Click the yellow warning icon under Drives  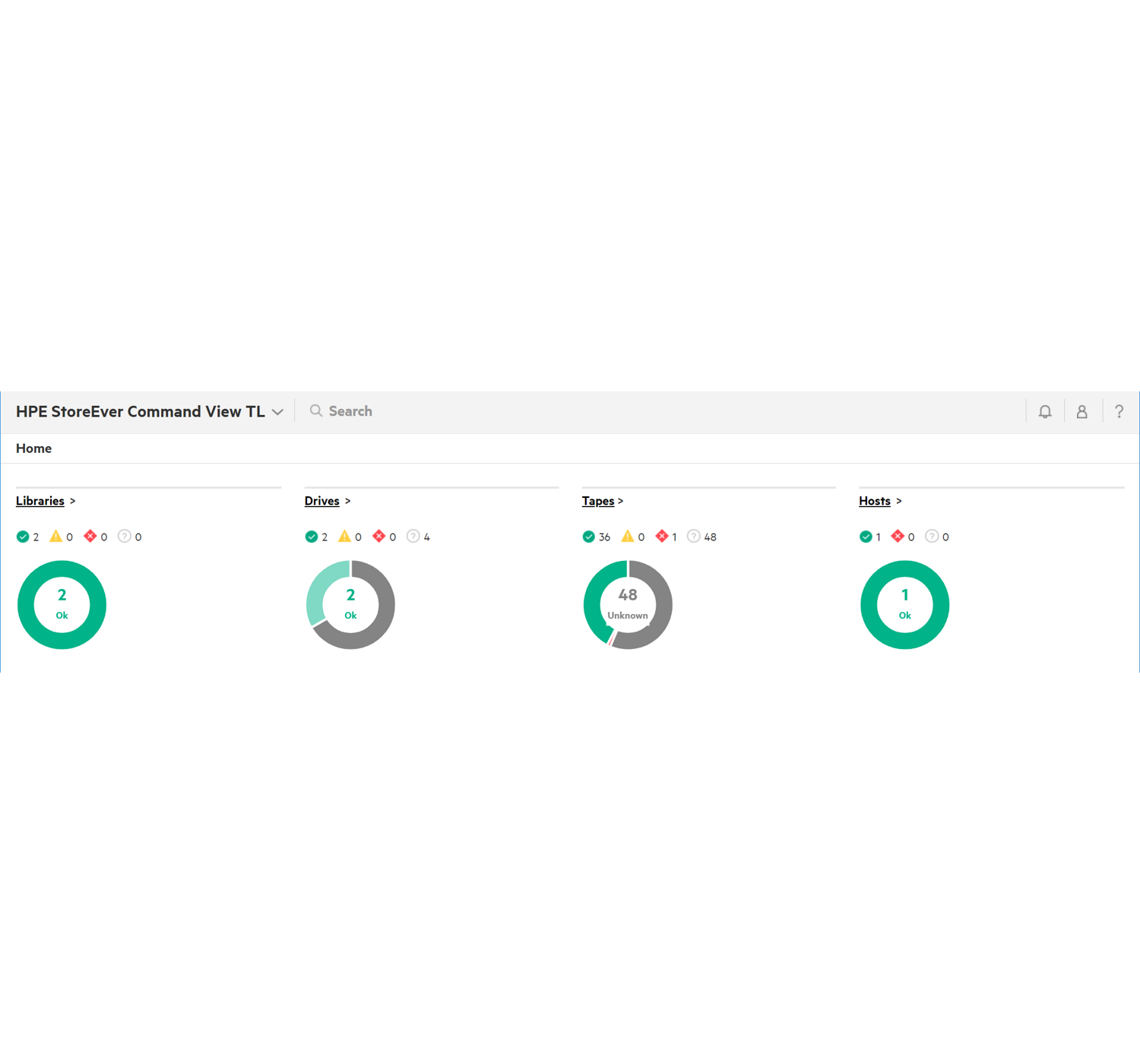(x=346, y=536)
